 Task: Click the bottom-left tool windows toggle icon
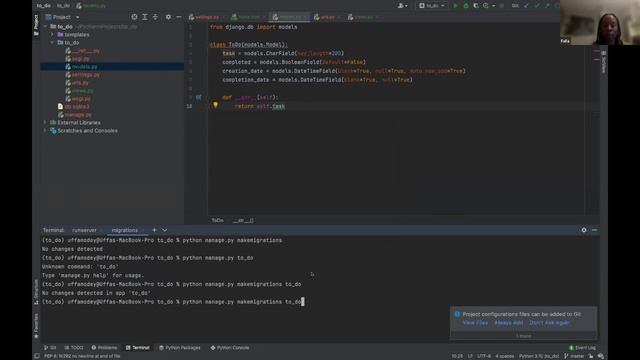(x=37, y=356)
